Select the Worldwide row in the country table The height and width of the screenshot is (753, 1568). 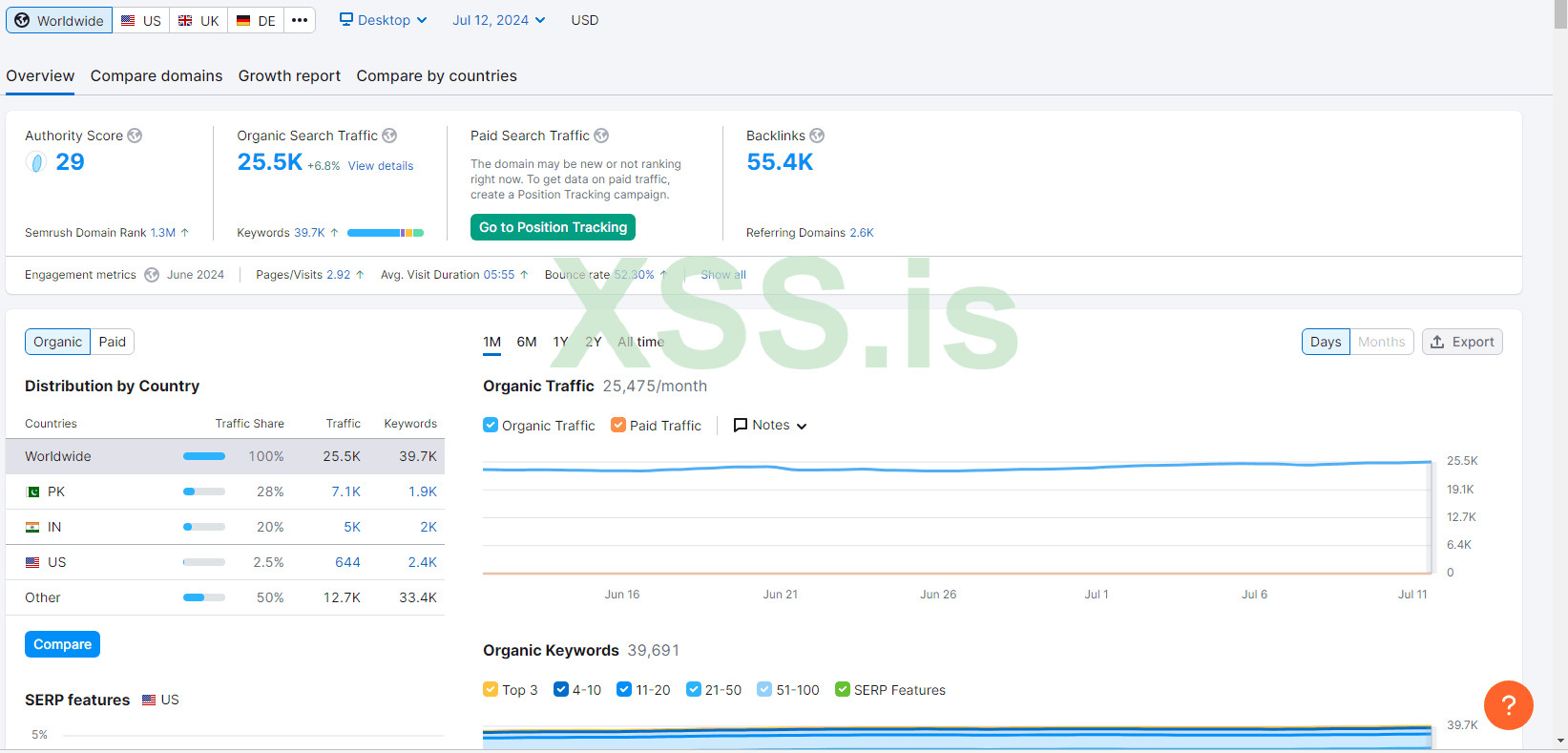tap(225, 456)
